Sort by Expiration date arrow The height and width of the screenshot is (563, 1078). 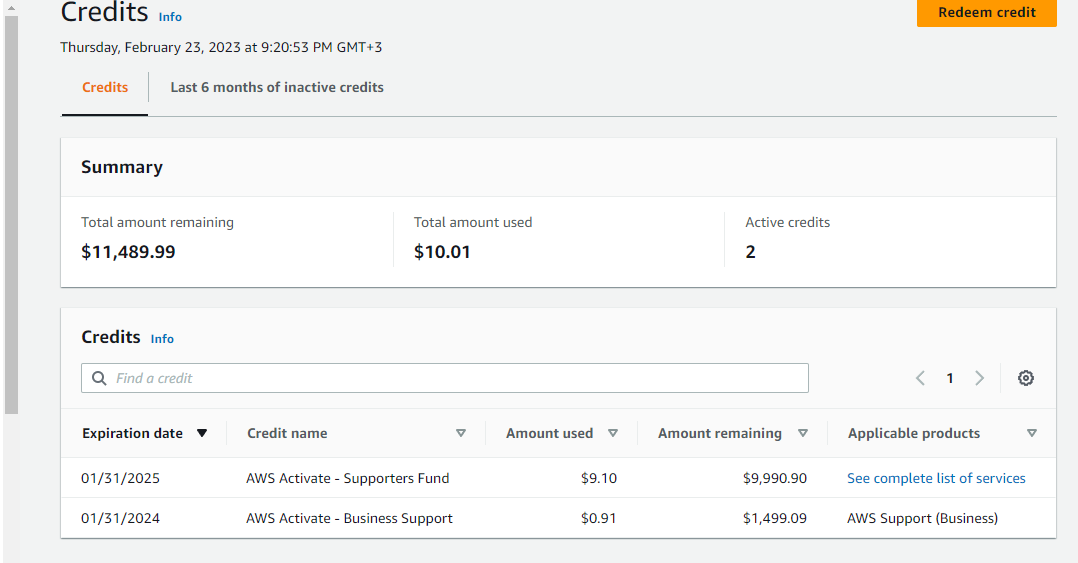[201, 434]
